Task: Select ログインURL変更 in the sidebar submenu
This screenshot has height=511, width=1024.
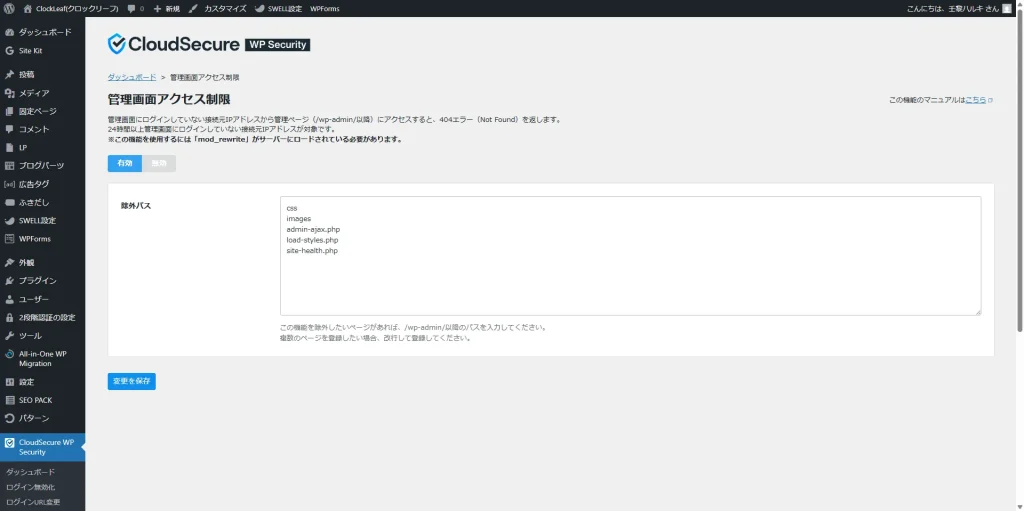Action: pyautogui.click(x=33, y=502)
